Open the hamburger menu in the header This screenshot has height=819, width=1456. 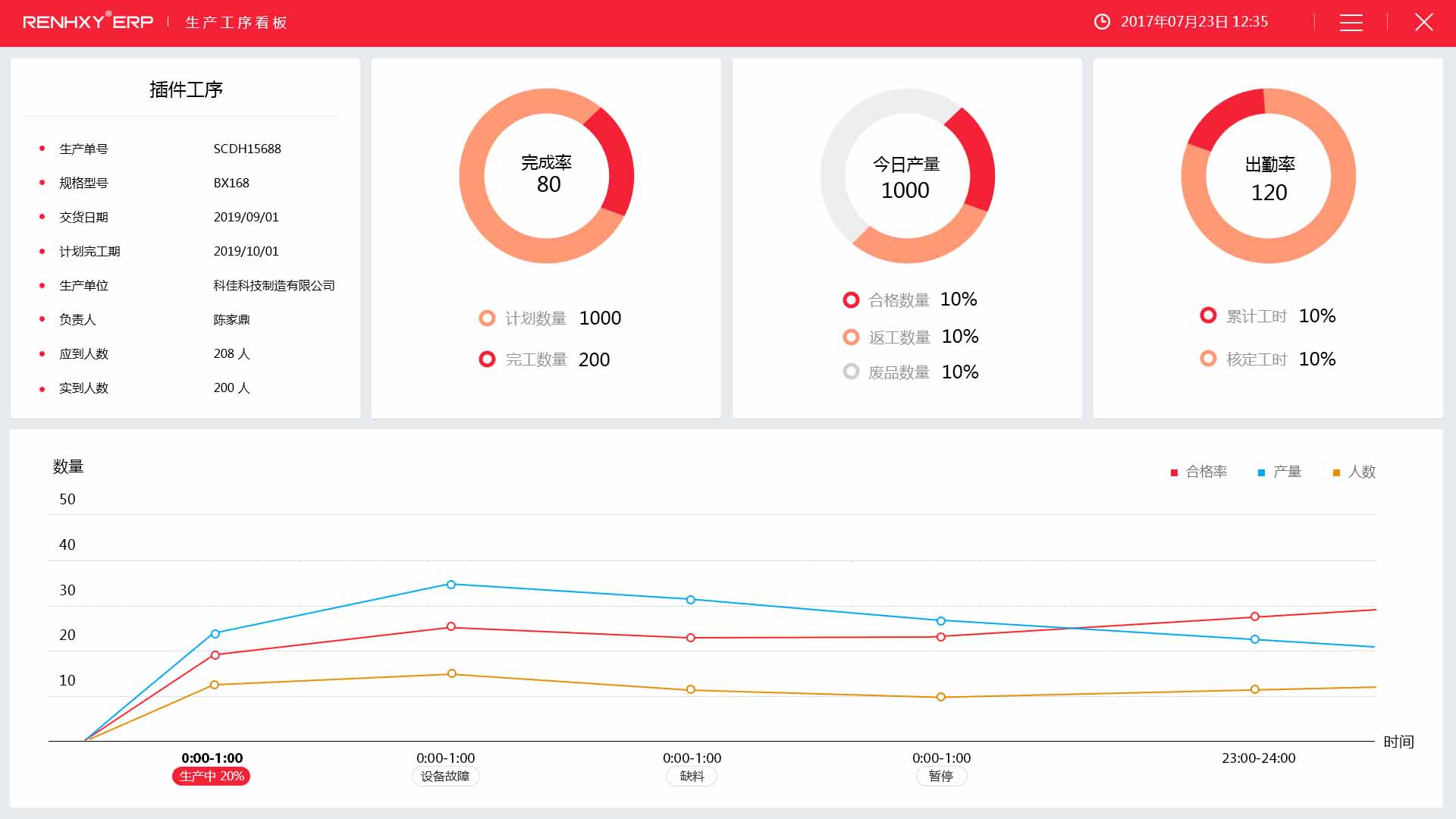pyautogui.click(x=1351, y=23)
